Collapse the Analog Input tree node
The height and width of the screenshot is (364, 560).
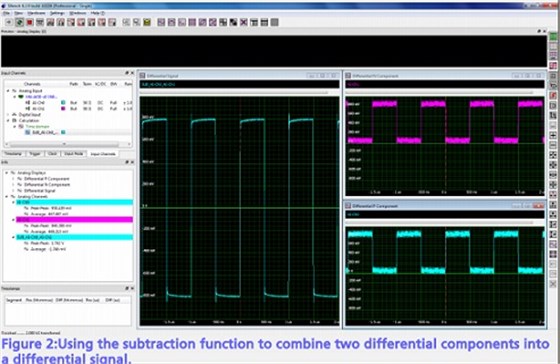(x=8, y=91)
